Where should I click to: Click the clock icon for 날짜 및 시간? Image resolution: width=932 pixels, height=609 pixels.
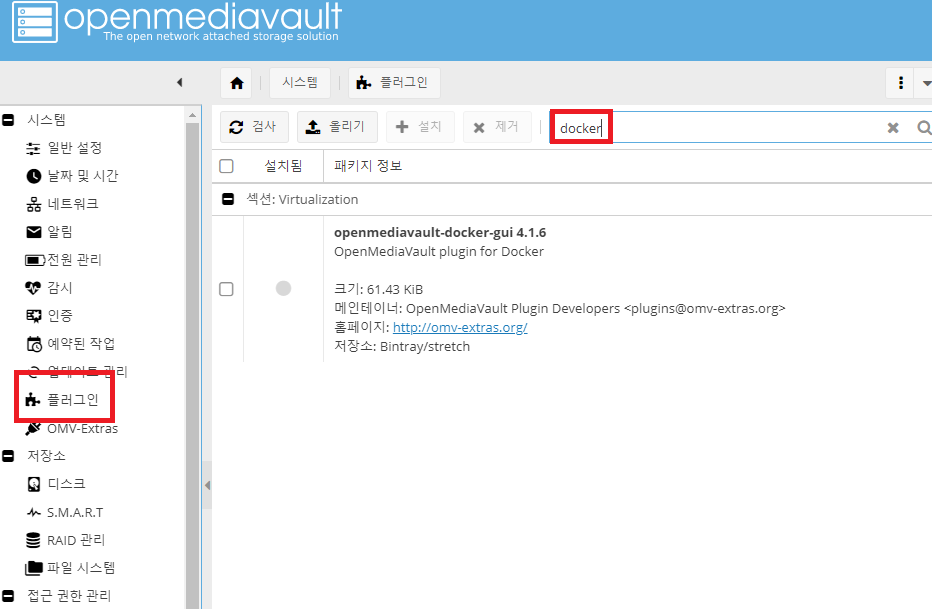(34, 176)
